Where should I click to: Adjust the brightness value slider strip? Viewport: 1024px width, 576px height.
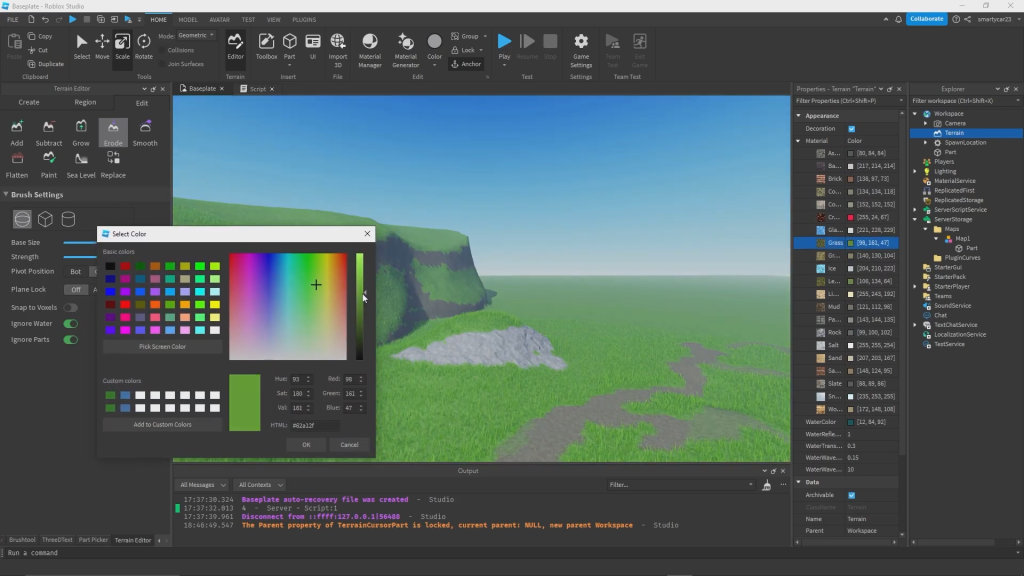pyautogui.click(x=359, y=306)
